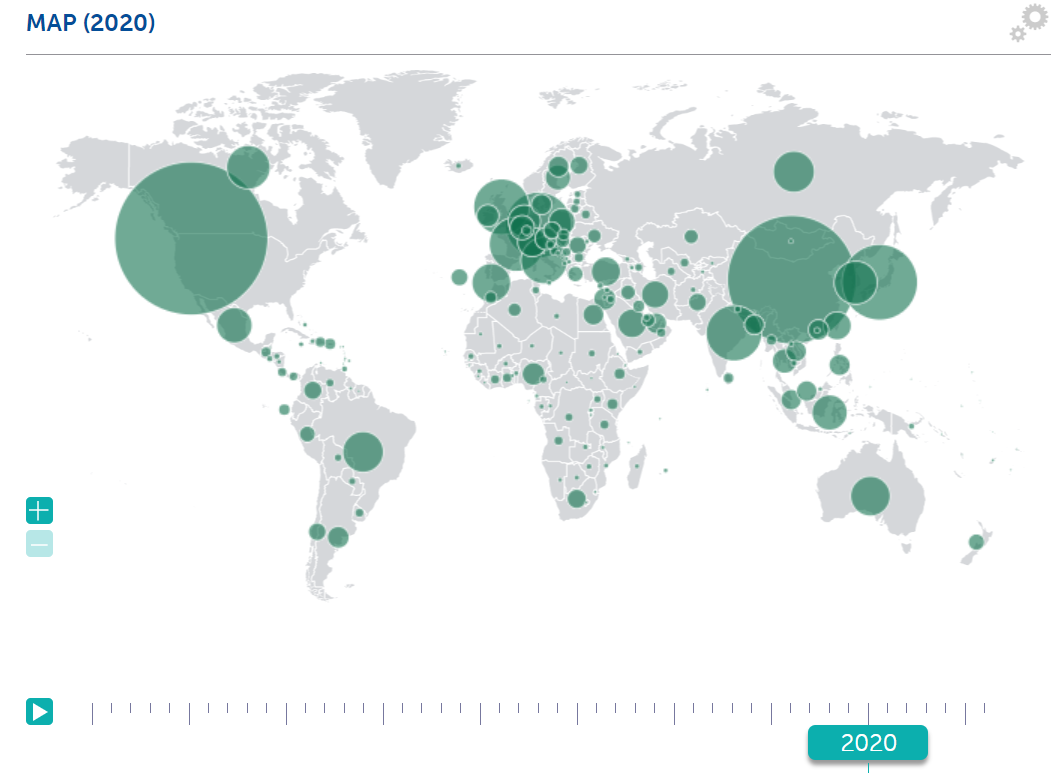Click the New Zealand data bubble

pos(976,542)
